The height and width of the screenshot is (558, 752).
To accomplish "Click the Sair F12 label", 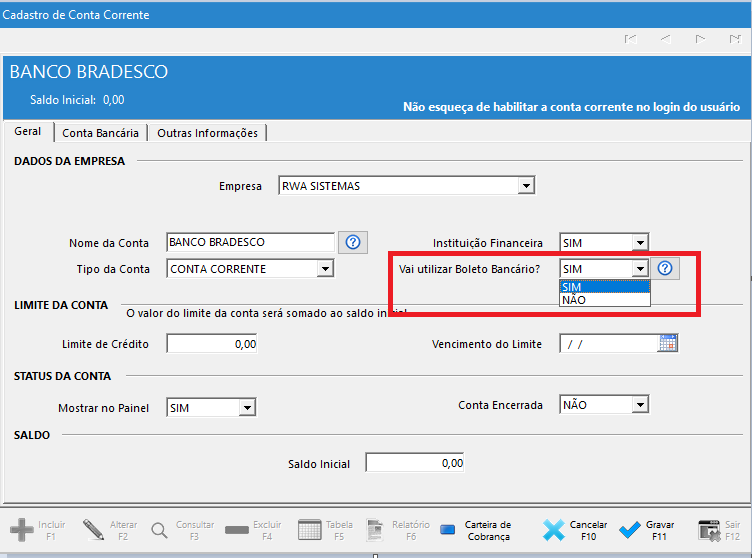I will pyautogui.click(x=732, y=531).
